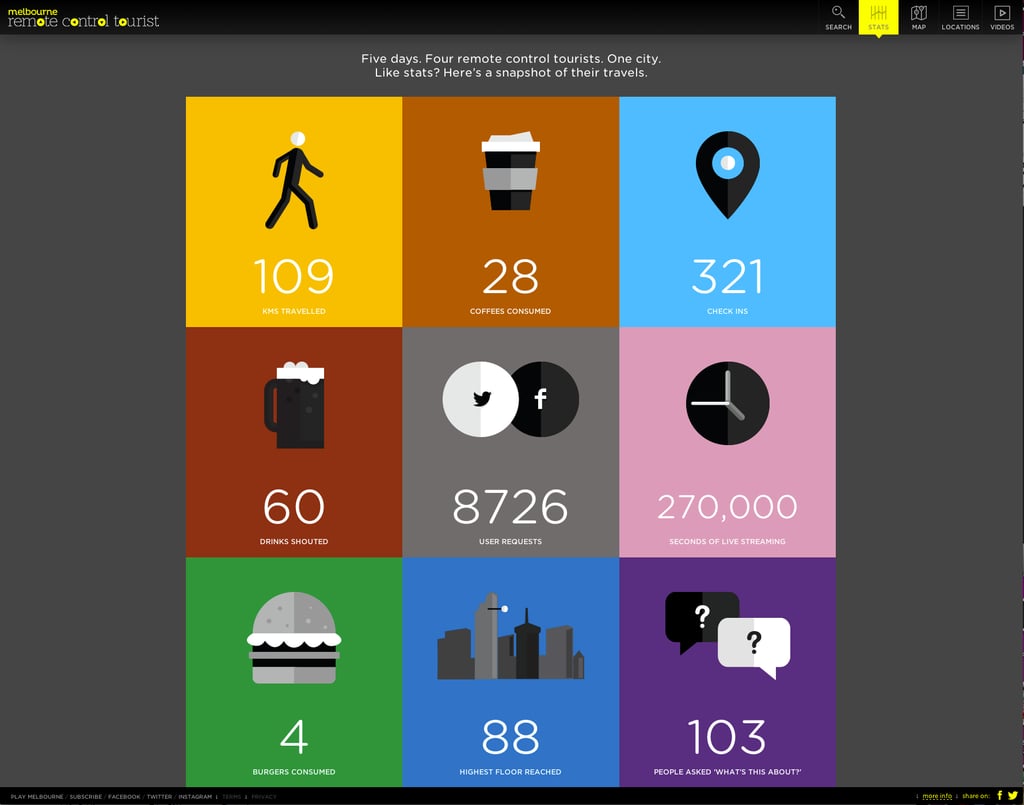1024x805 pixels.
Task: Click the clock live streaming icon
Action: click(x=728, y=403)
